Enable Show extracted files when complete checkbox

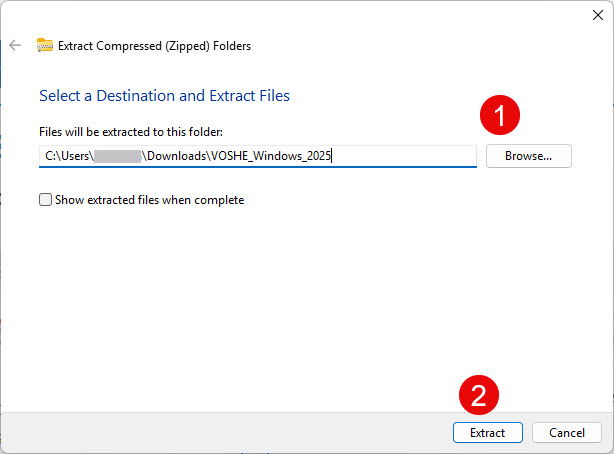[x=45, y=200]
